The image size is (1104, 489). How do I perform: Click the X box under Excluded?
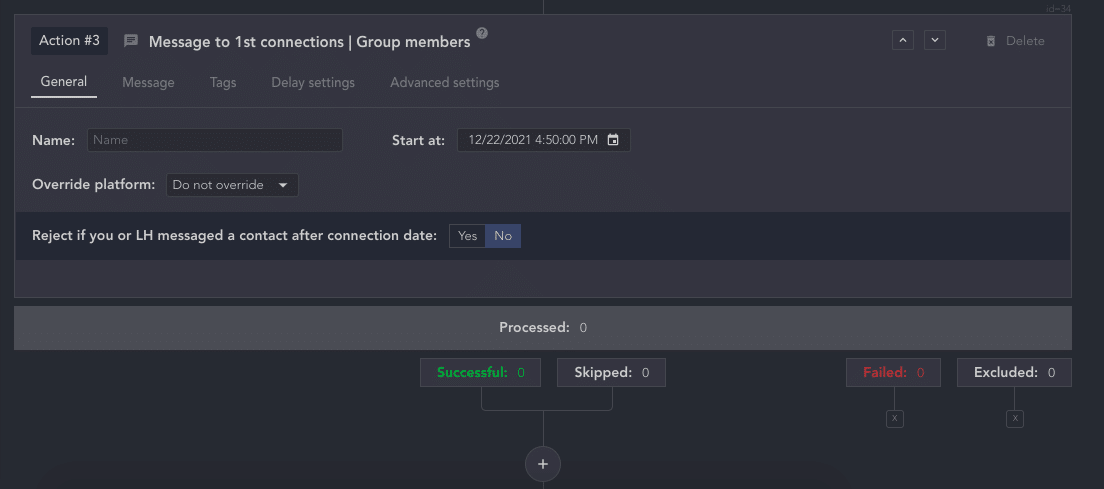click(1015, 419)
